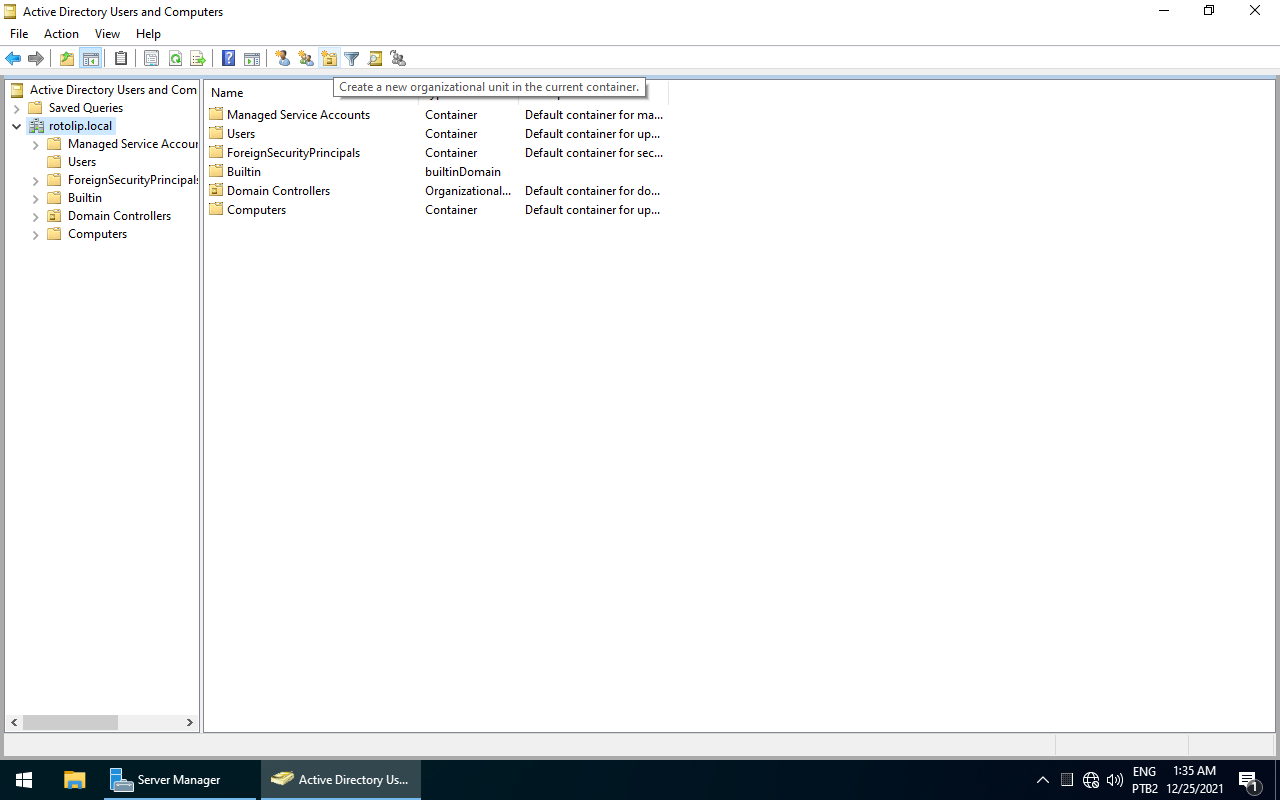The height and width of the screenshot is (800, 1280).
Task: Click the Refresh toolbar icon
Action: 175,59
